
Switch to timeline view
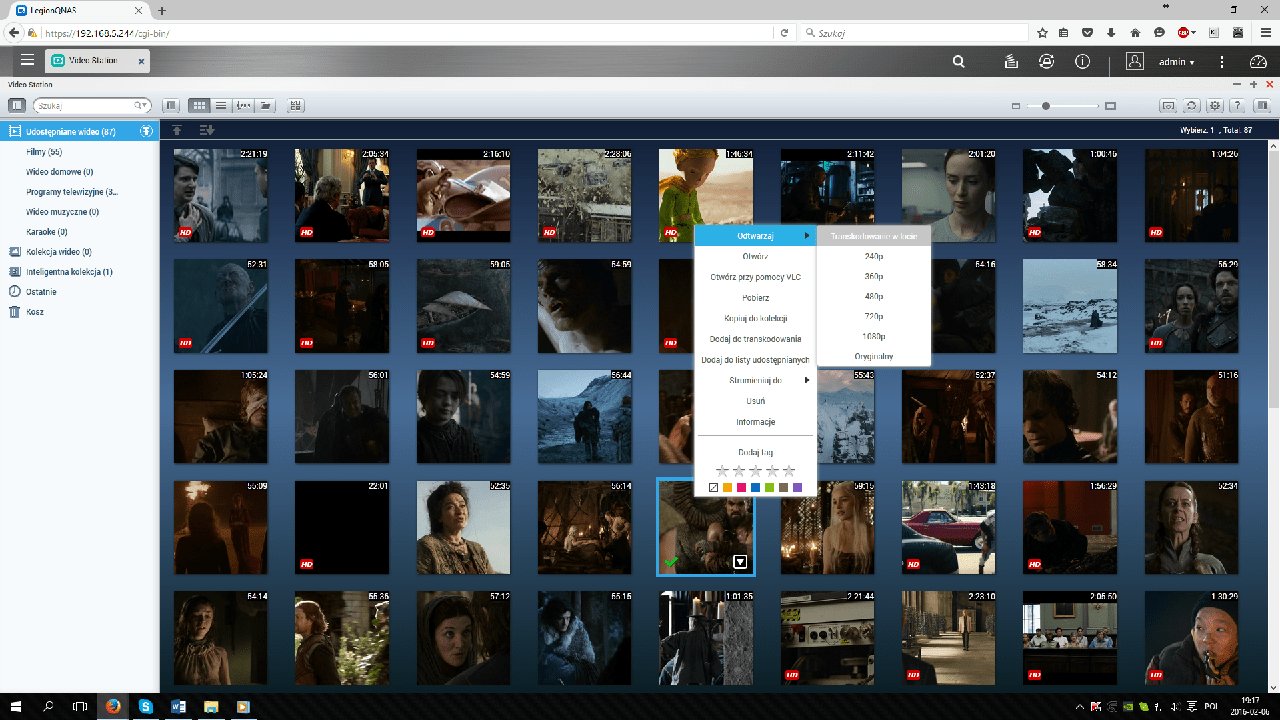pyautogui.click(x=243, y=105)
